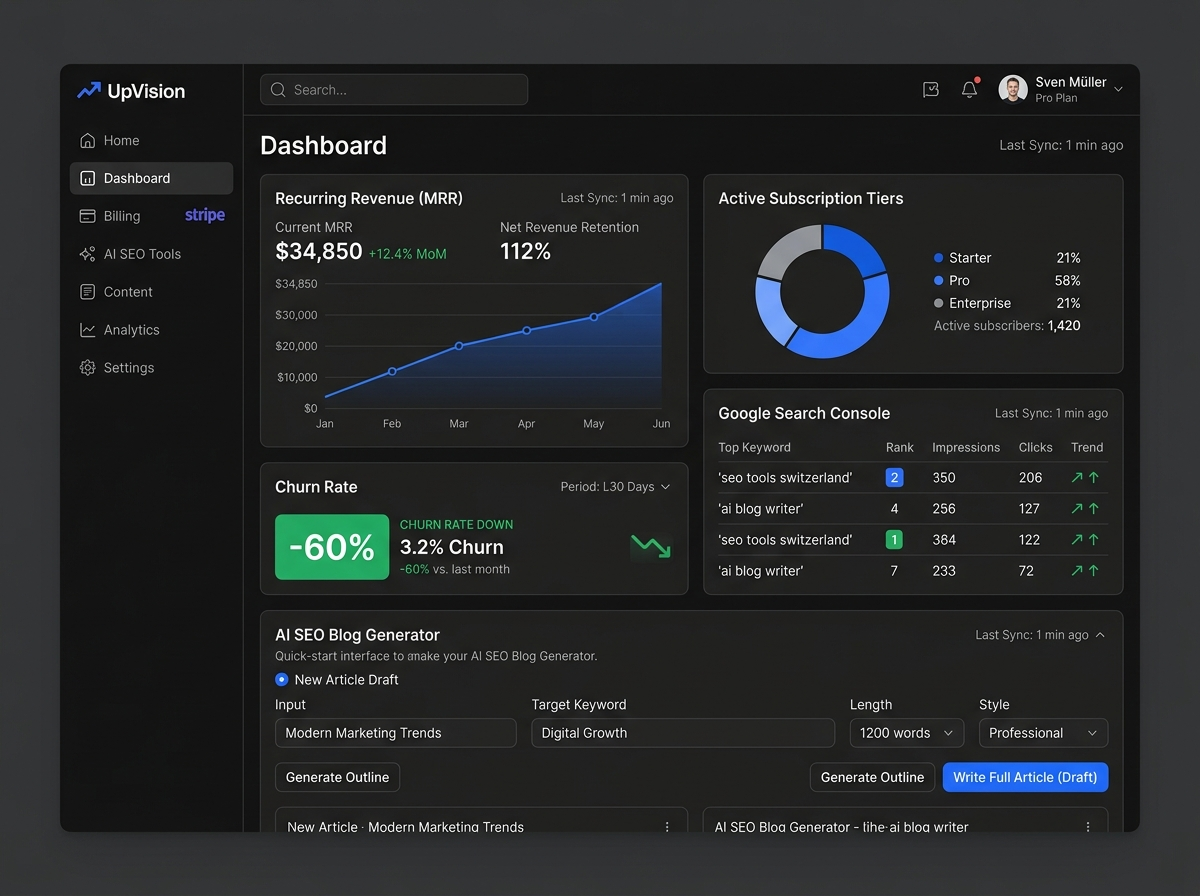Click the search magnifier icon
Screen dimensions: 1200x896
point(278,90)
